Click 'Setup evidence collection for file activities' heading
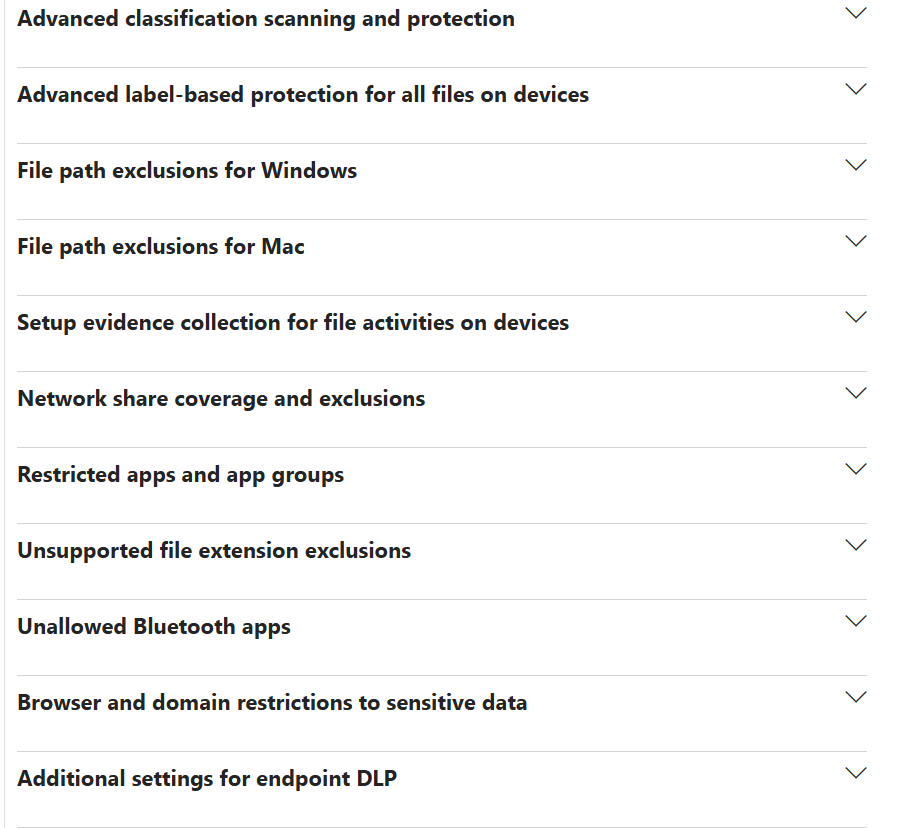Viewport: 913px width, 828px height. pos(293,323)
